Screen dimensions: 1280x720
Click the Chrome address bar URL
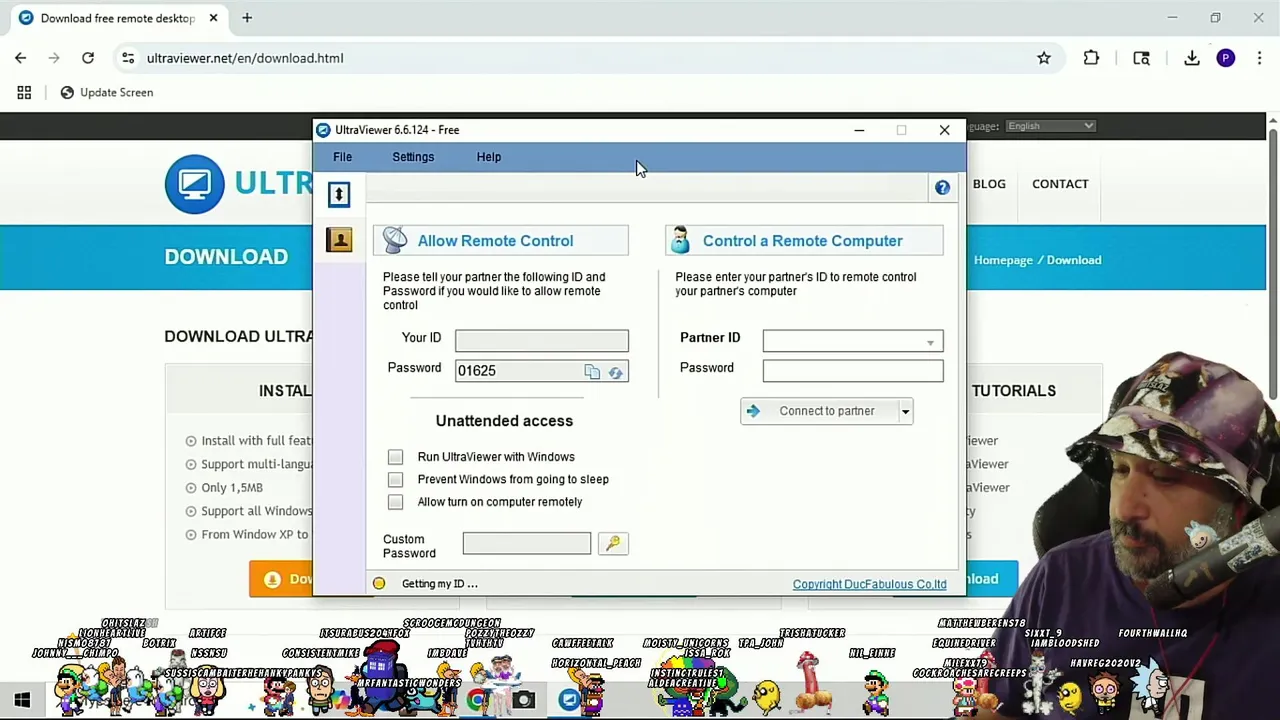pyautogui.click(x=245, y=58)
